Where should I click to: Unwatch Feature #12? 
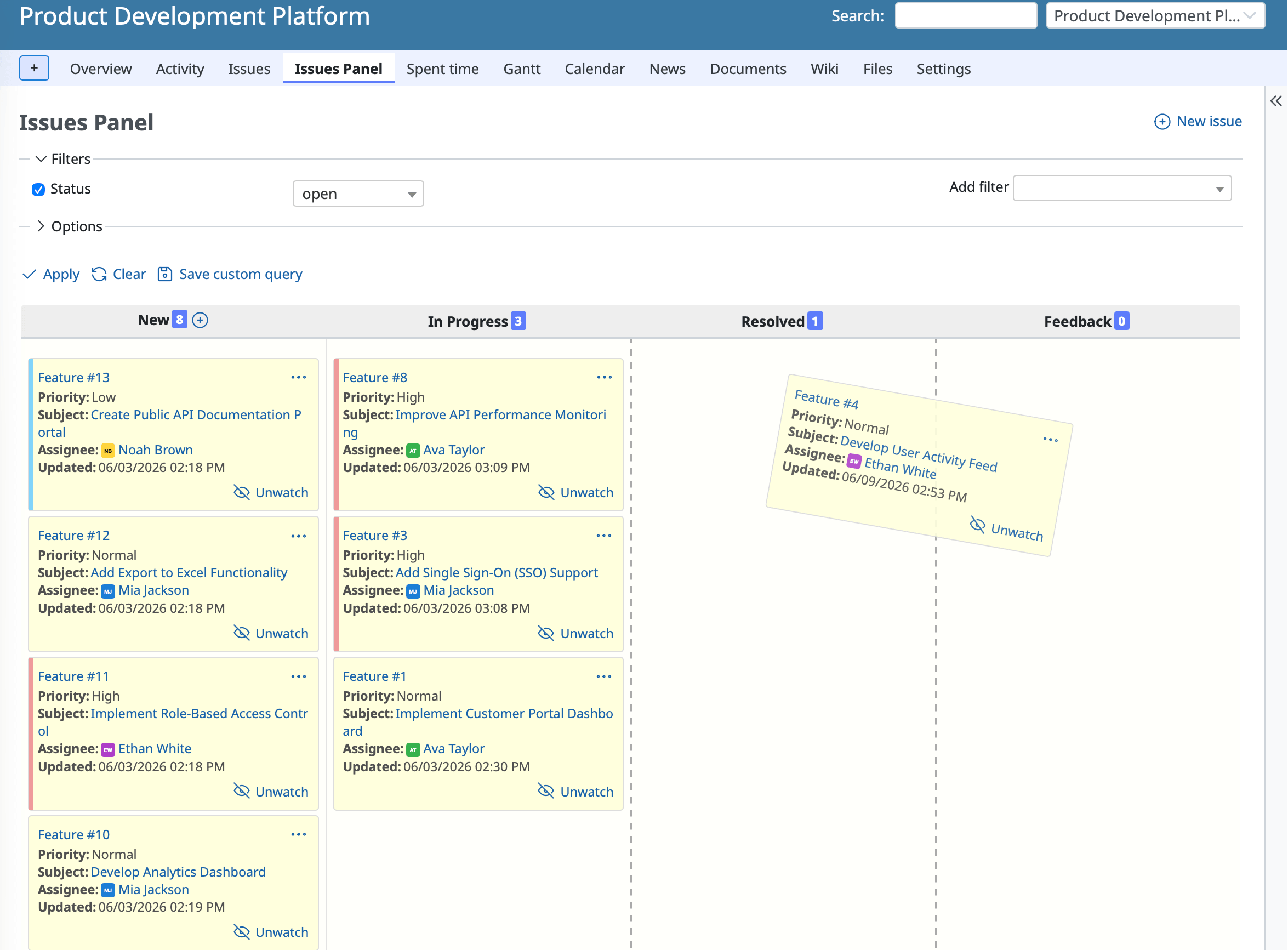pos(271,633)
